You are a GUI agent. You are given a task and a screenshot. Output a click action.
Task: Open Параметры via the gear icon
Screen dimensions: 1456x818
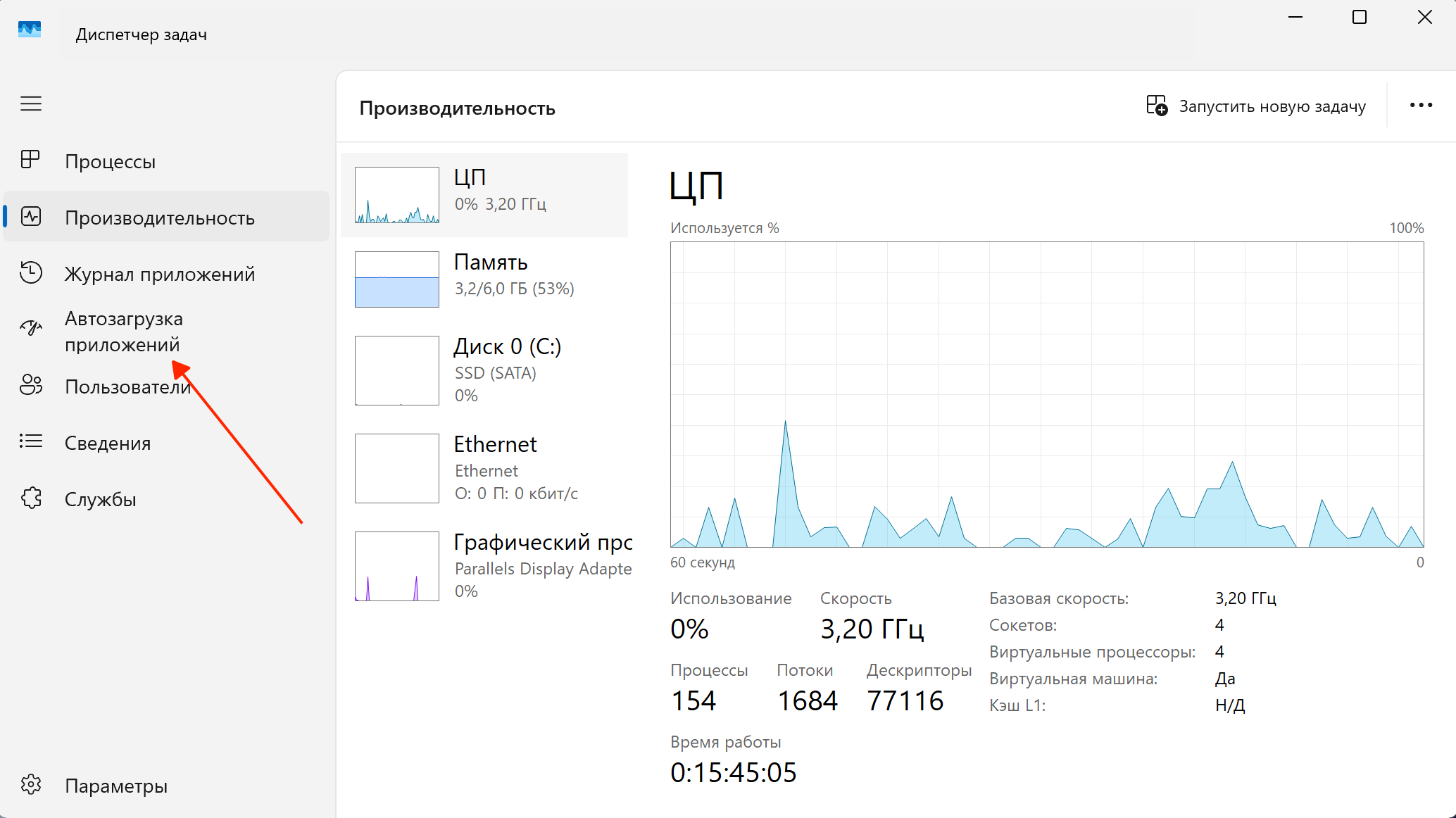(x=31, y=784)
